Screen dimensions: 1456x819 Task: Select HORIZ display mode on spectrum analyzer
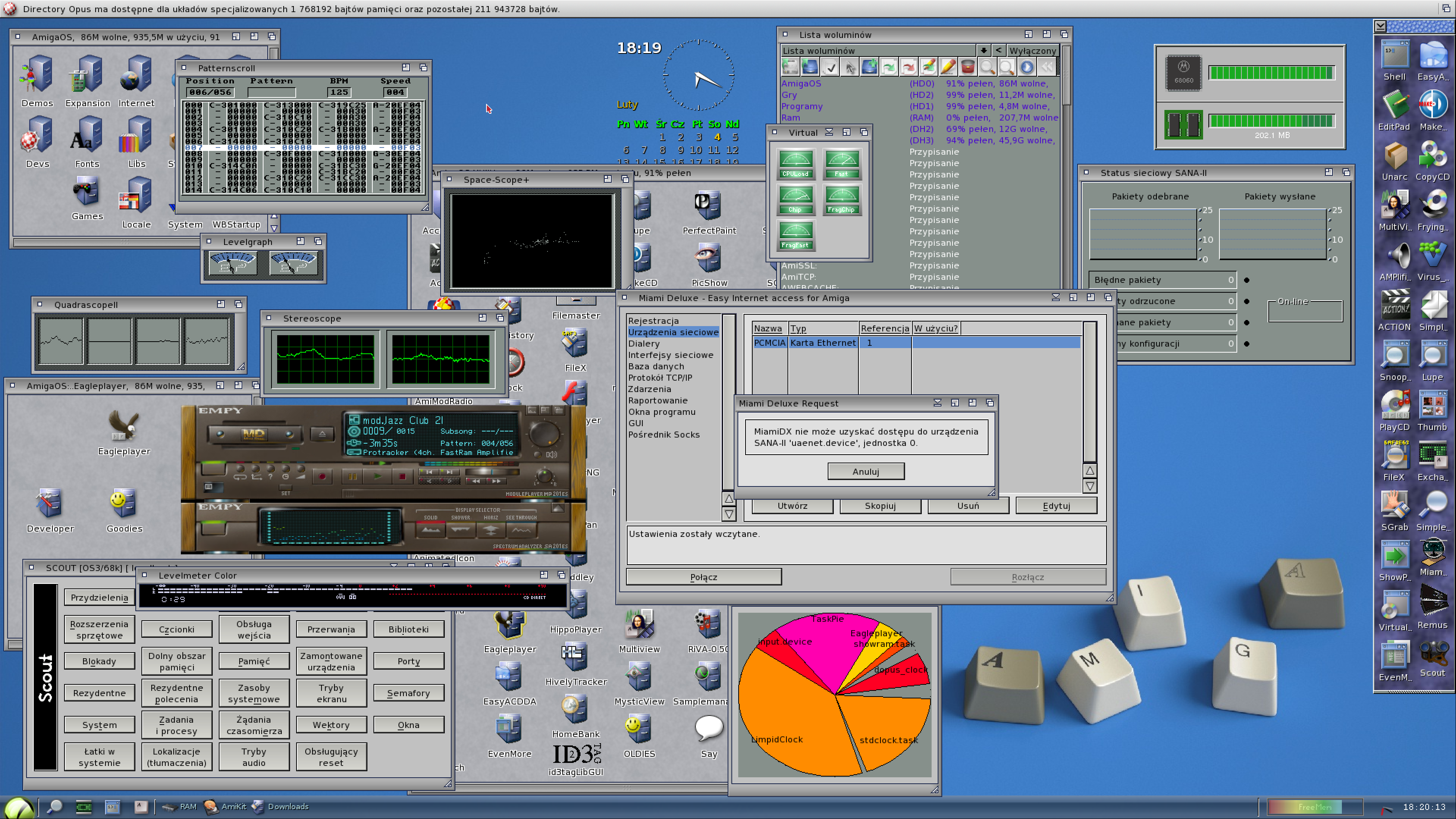pos(491,530)
